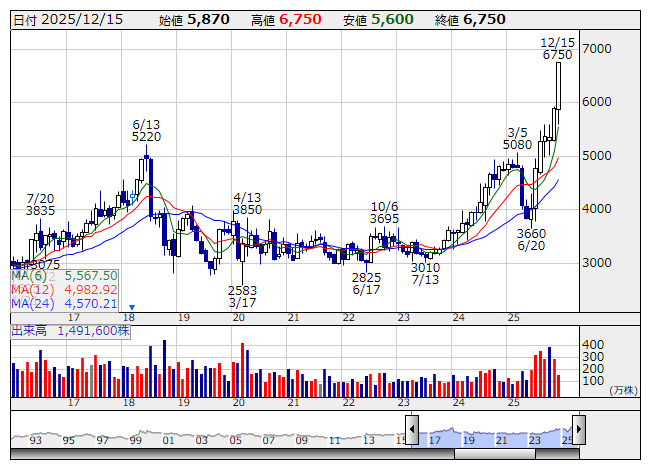Click the 始値 5,870 open value
This screenshot has height=470, width=653.
[194, 20]
